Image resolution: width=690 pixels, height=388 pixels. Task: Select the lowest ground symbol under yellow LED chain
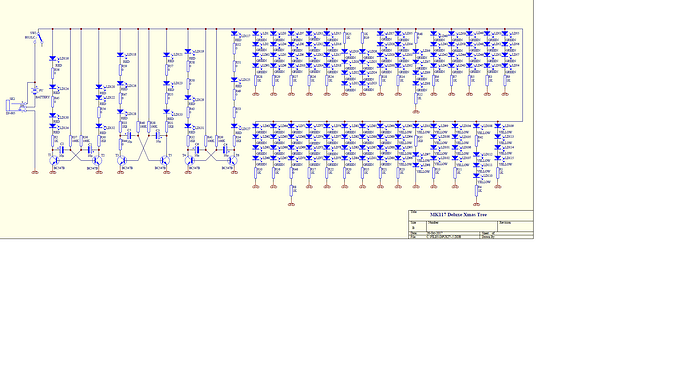[x=476, y=204]
